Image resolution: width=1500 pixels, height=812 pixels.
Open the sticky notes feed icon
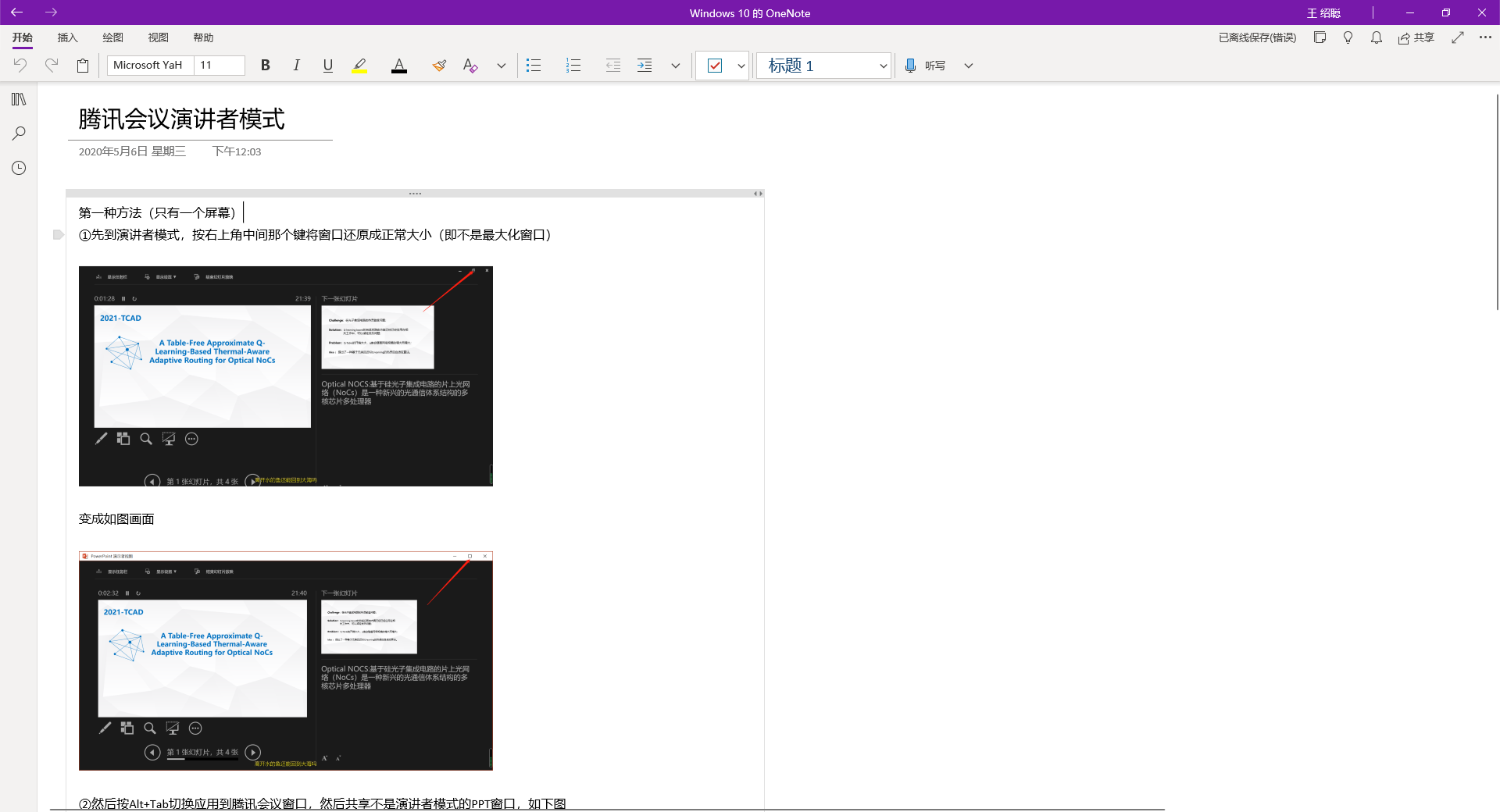click(1320, 37)
